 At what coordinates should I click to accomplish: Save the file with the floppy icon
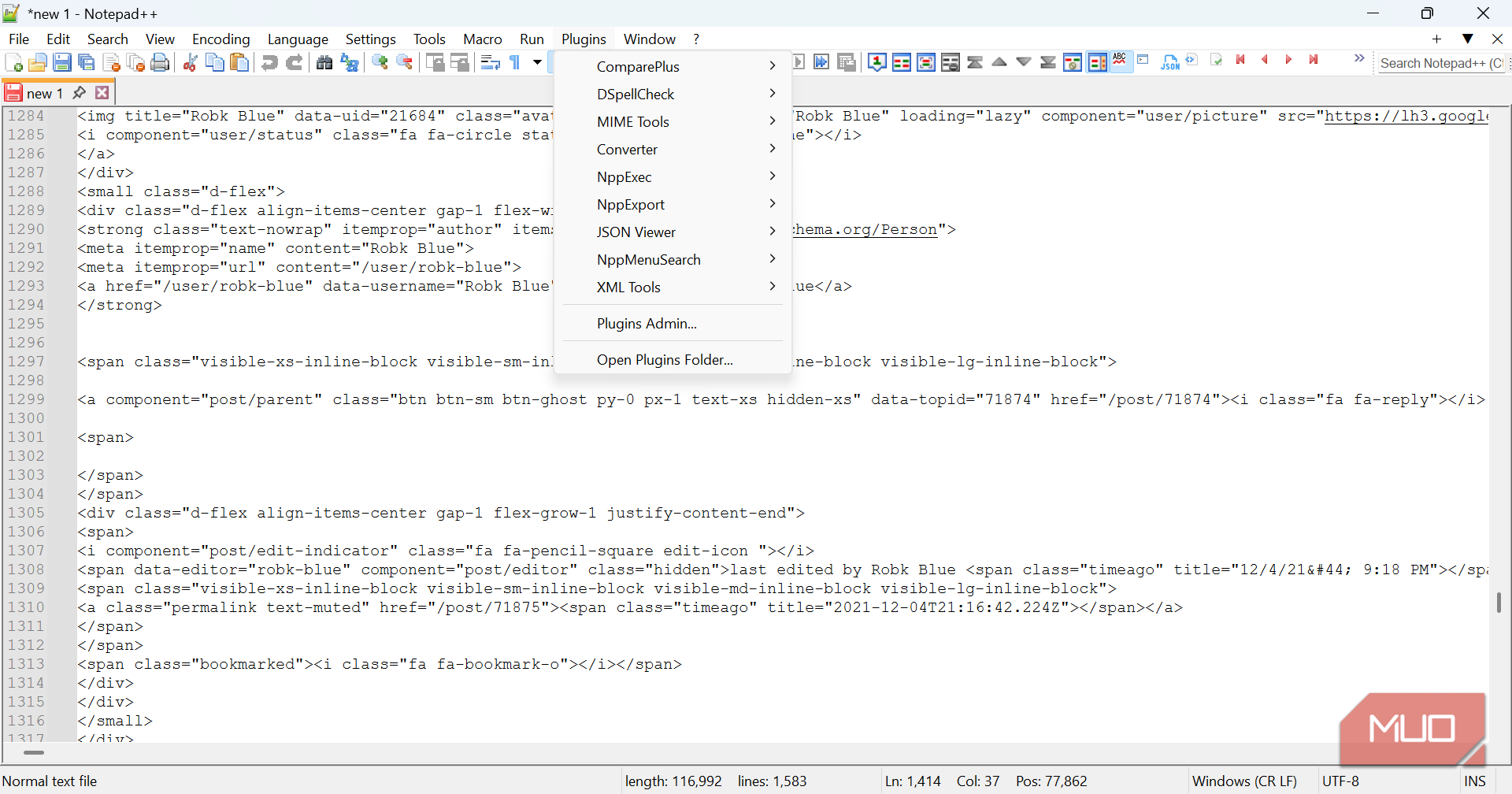[62, 63]
